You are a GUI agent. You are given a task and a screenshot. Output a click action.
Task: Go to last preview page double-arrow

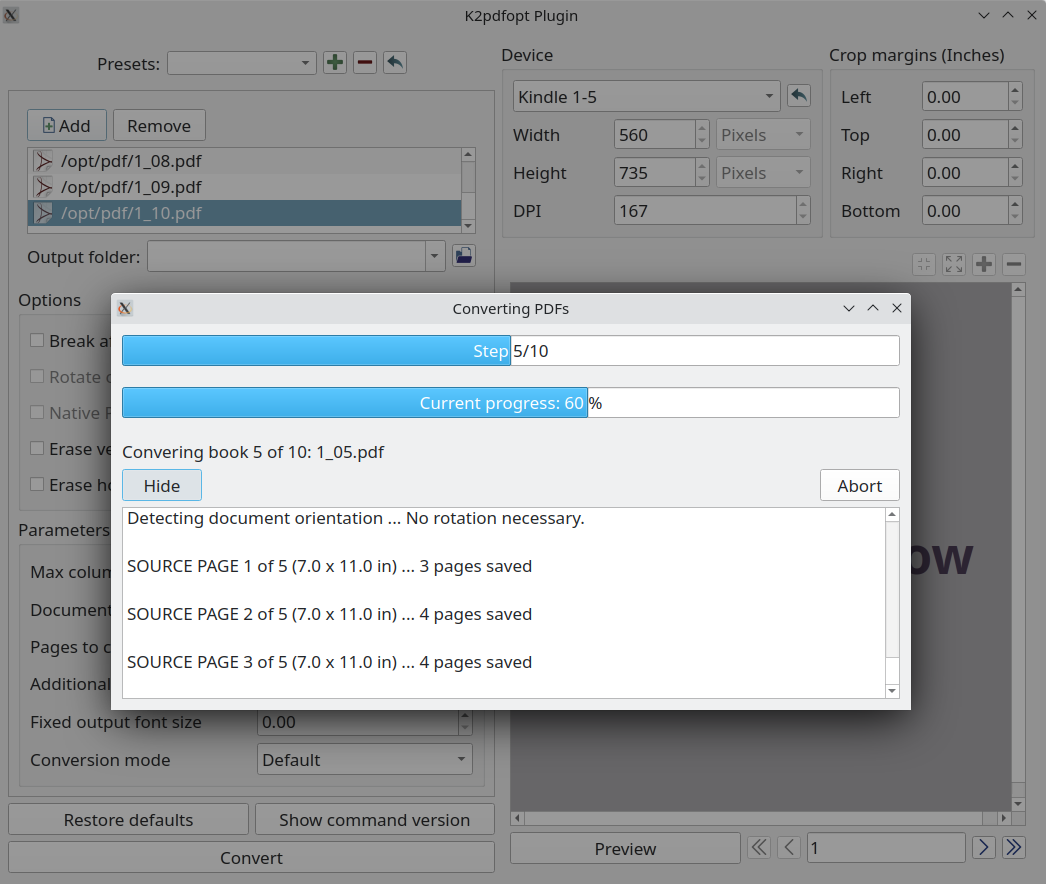[1014, 847]
